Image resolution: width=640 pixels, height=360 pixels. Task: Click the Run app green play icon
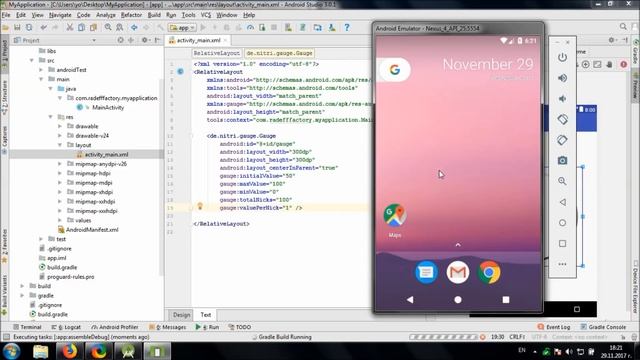(x=203, y=27)
